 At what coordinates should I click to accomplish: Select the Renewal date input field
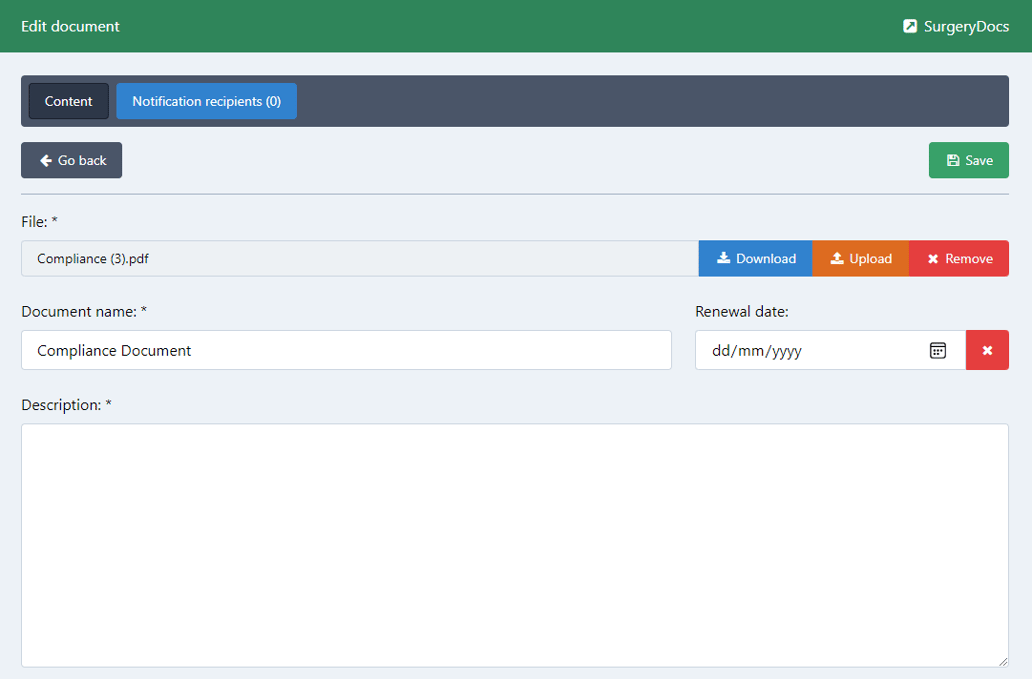click(820, 350)
